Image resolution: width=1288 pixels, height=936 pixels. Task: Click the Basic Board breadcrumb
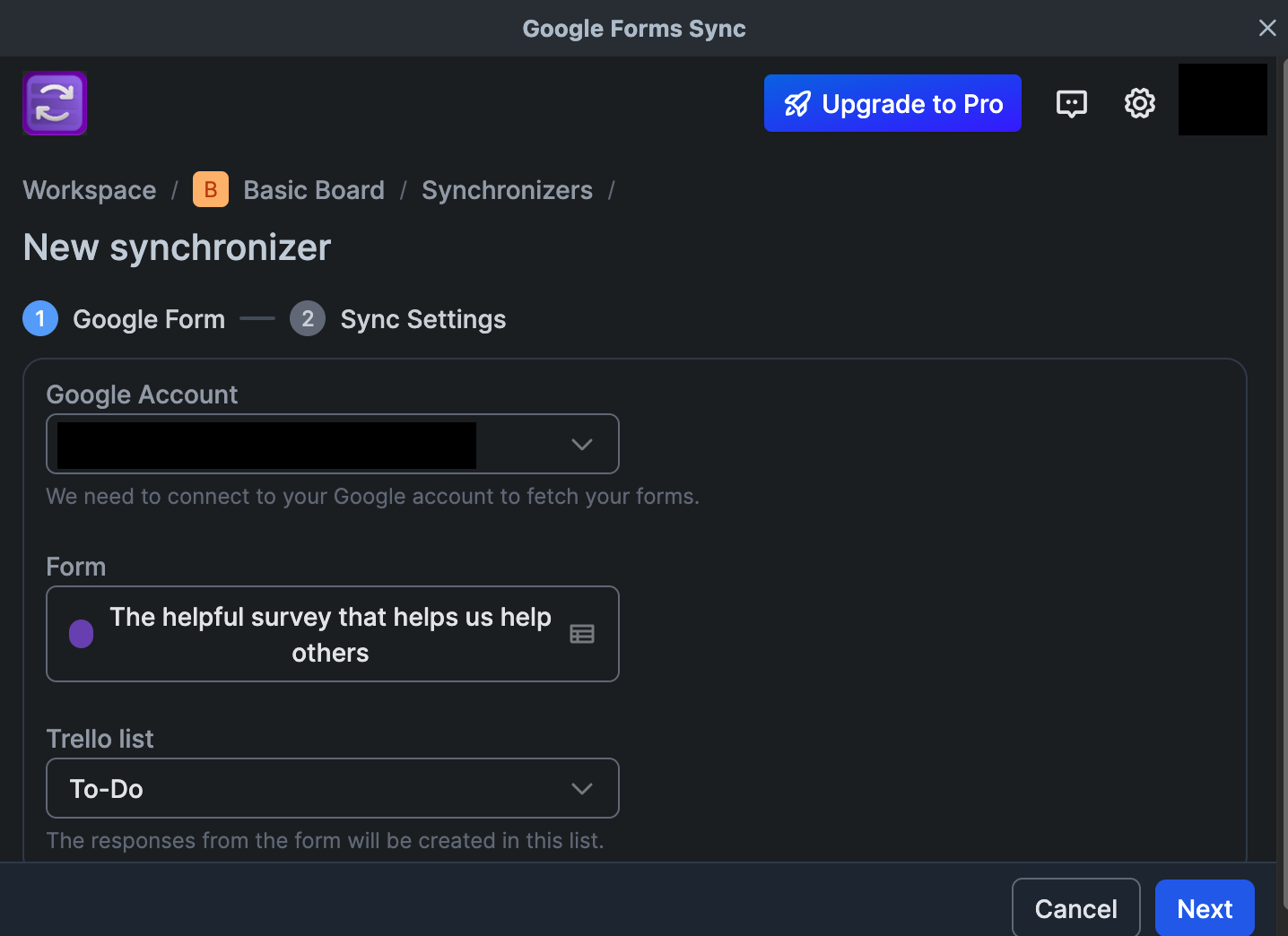point(314,190)
